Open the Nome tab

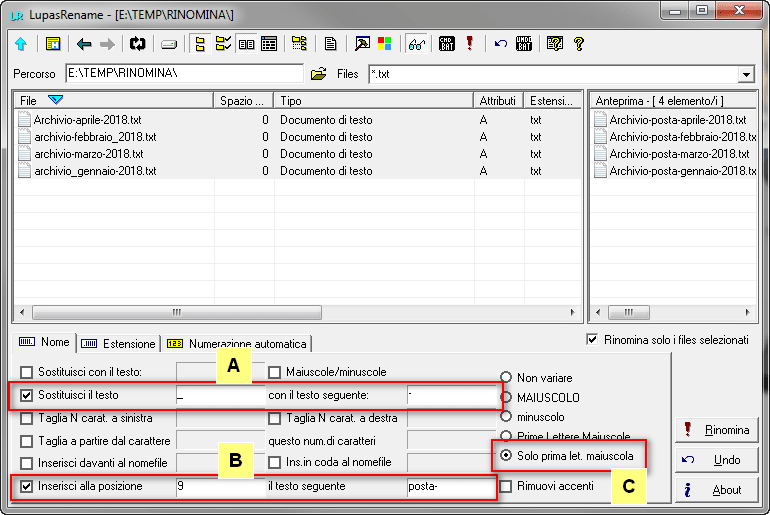pyautogui.click(x=44, y=342)
